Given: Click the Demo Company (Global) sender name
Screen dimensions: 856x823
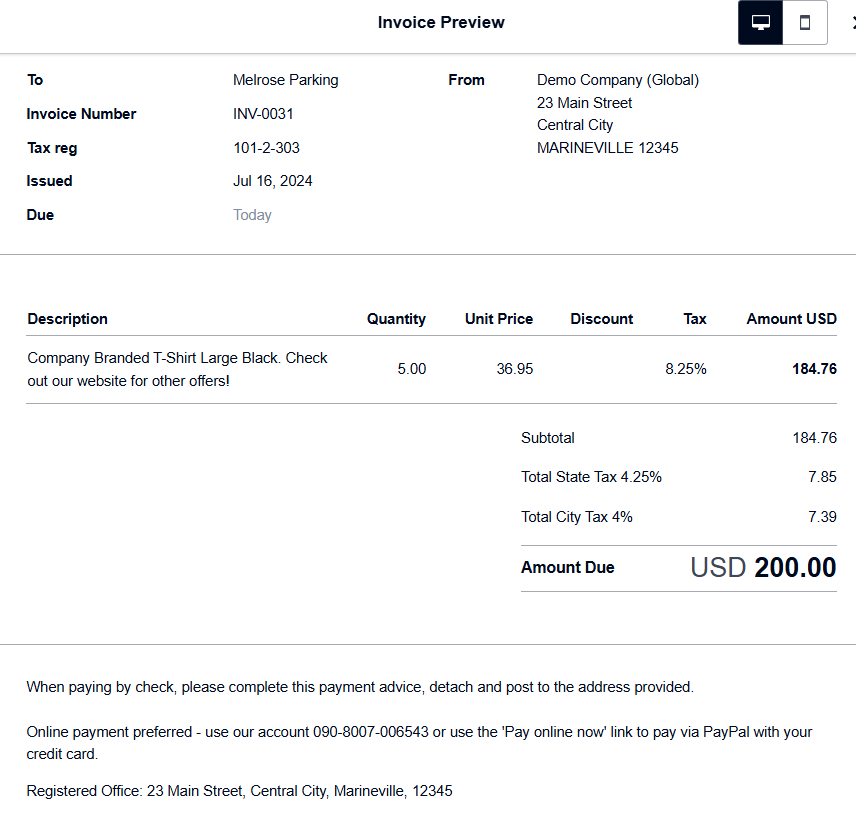Looking at the screenshot, I should click(x=617, y=80).
